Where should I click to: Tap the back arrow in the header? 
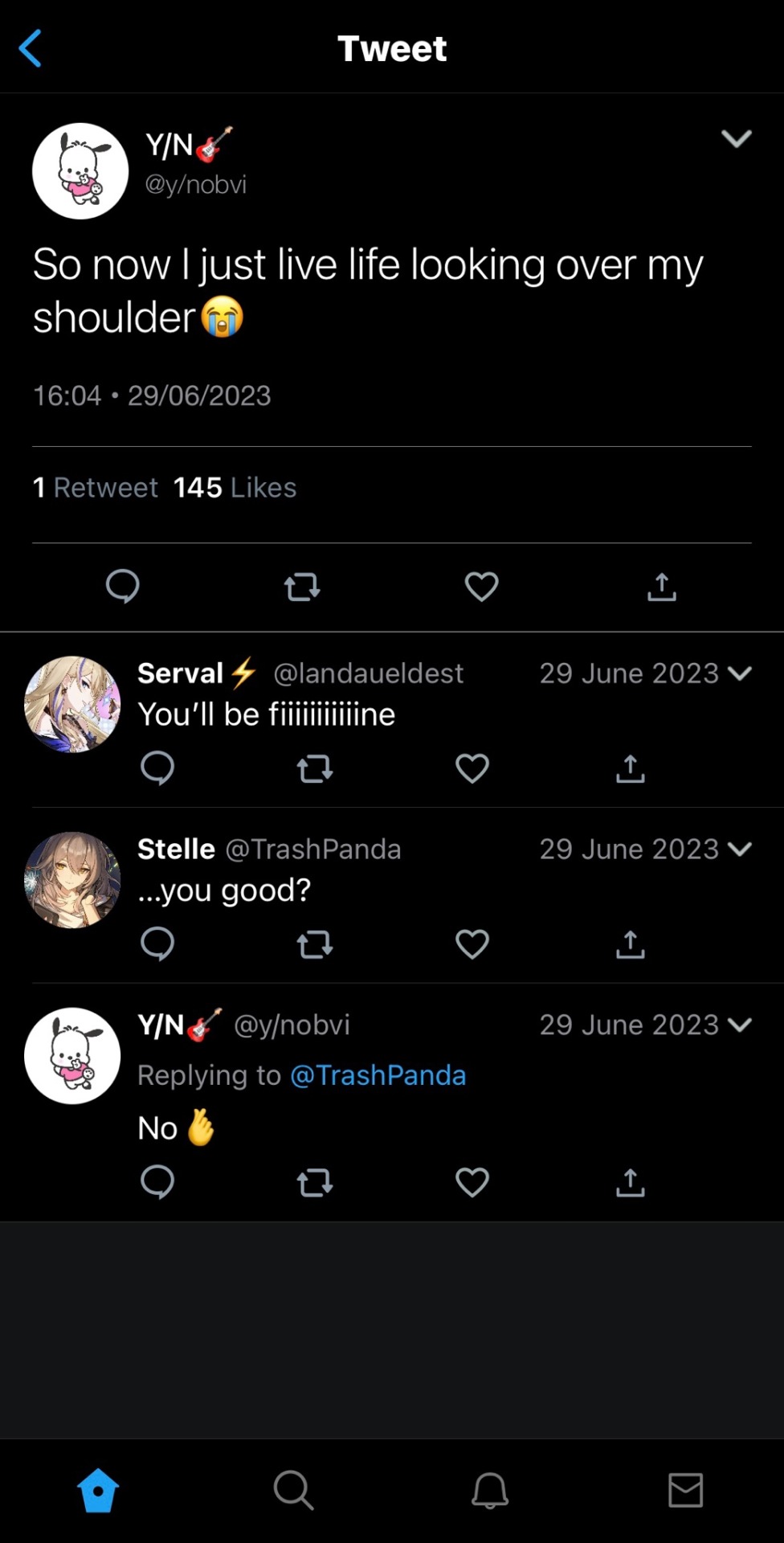(31, 48)
